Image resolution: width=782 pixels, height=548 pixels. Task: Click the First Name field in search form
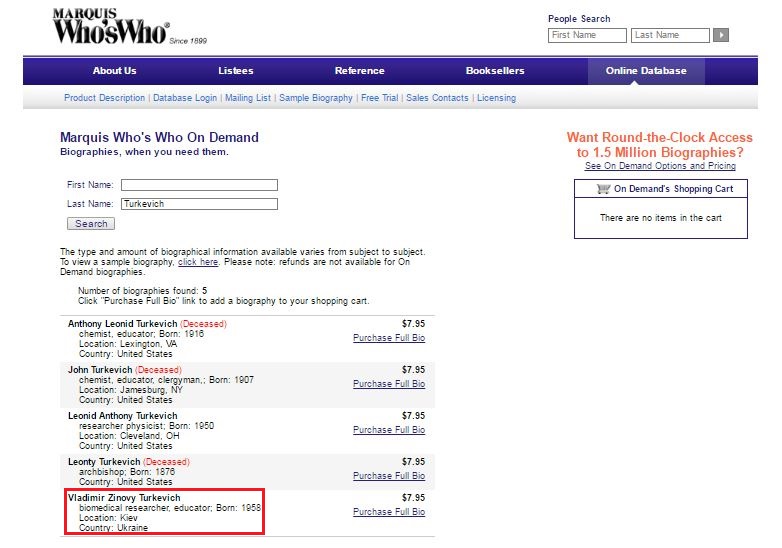click(x=199, y=185)
